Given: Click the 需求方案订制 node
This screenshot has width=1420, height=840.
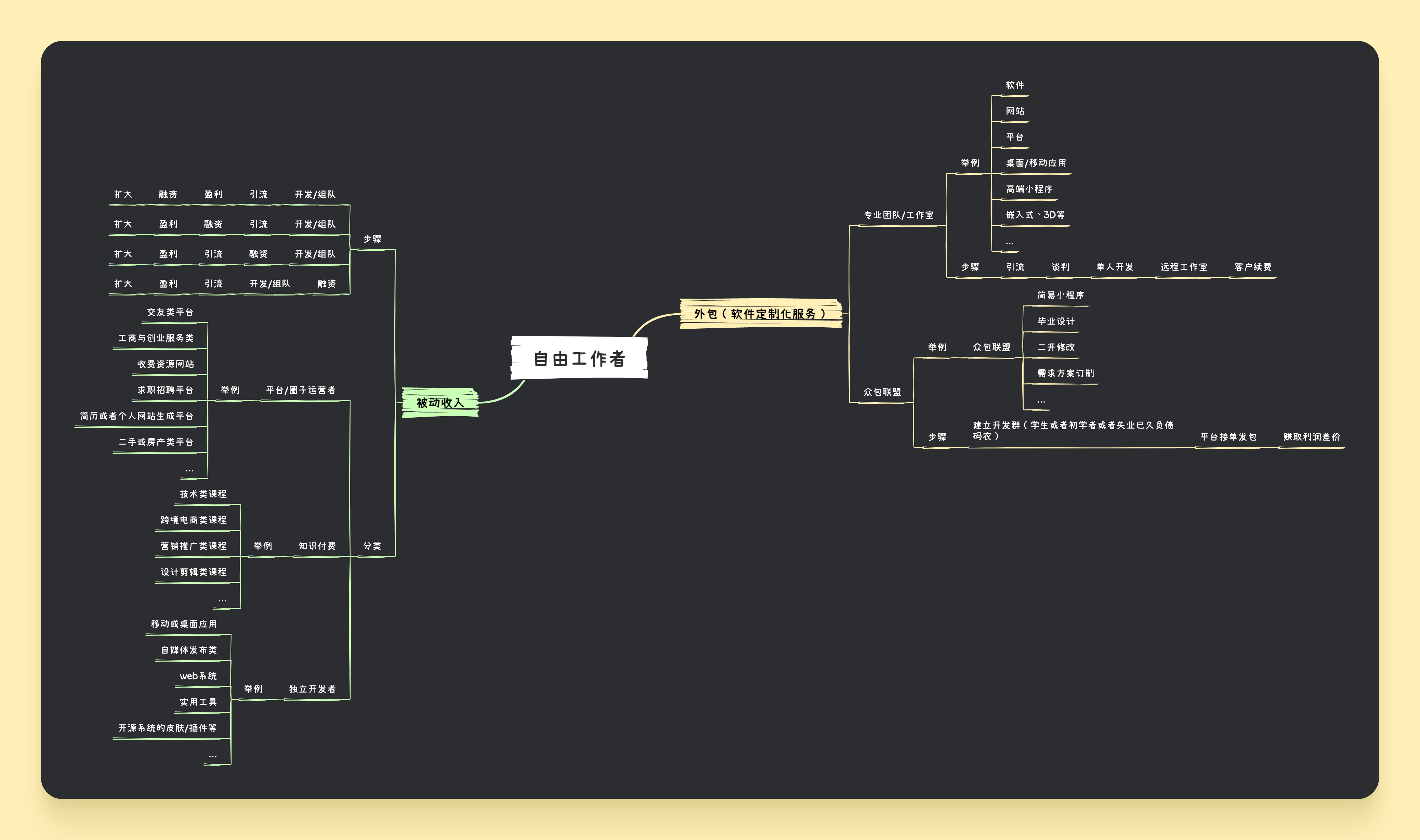Looking at the screenshot, I should 1065,373.
